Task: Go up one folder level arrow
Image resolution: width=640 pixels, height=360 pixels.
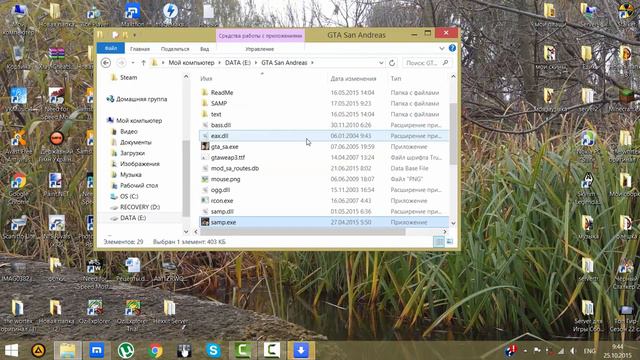Action: (x=143, y=63)
